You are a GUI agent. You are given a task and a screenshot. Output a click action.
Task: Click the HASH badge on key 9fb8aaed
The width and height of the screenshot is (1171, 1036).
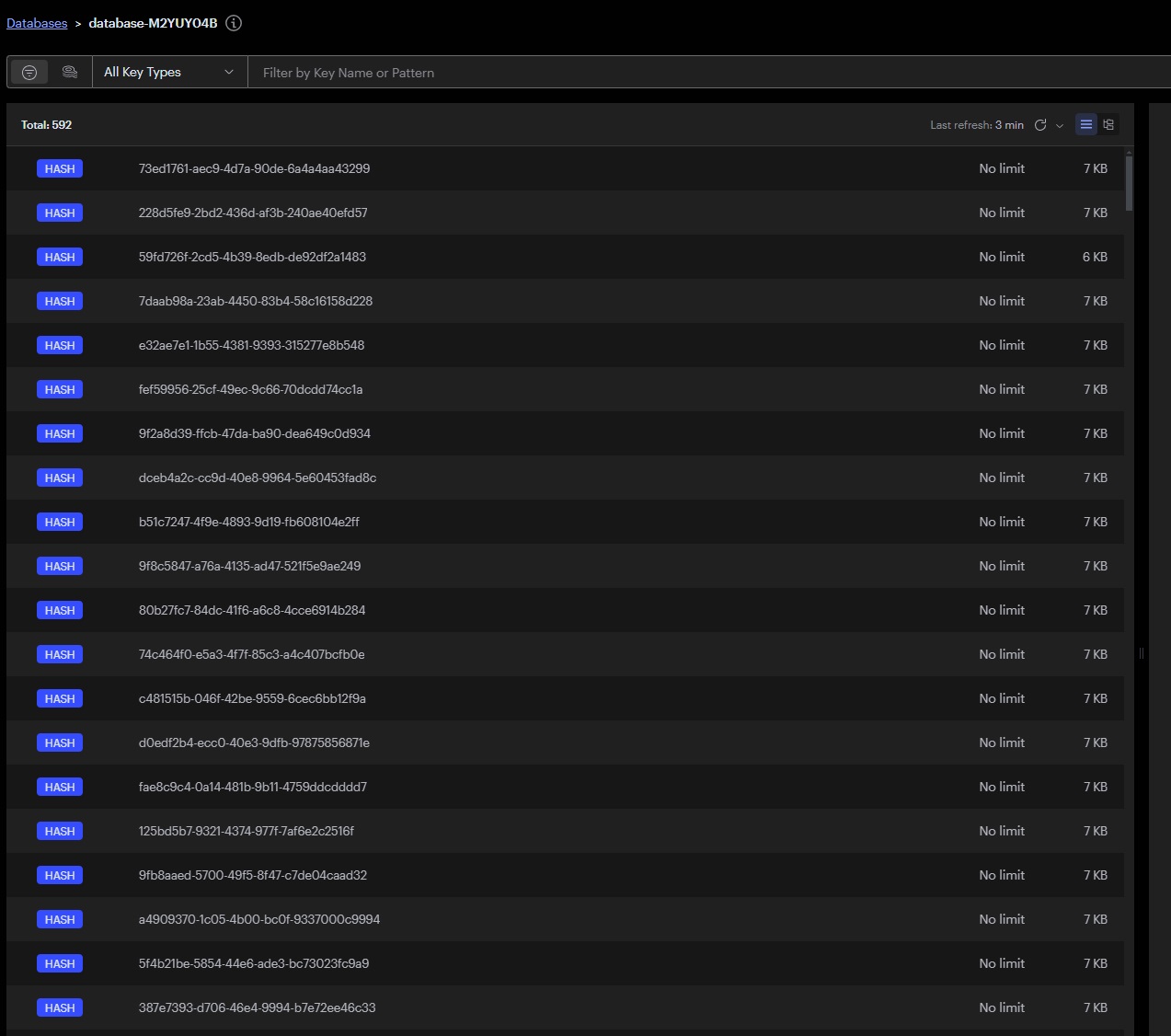(59, 875)
